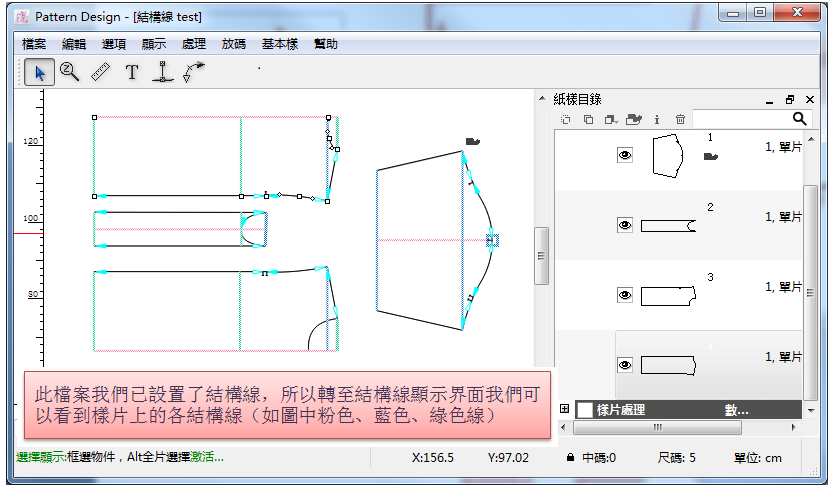Viewport: 834px width, 494px height.
Task: Open the info (i) icon in 紙樣目錄
Action: pos(657,119)
